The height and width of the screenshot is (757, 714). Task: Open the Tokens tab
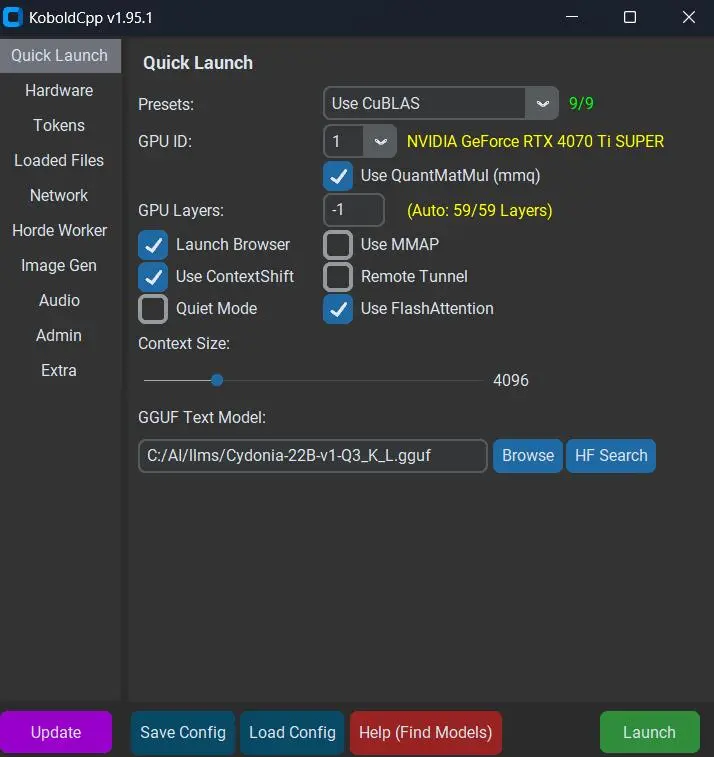pos(59,126)
